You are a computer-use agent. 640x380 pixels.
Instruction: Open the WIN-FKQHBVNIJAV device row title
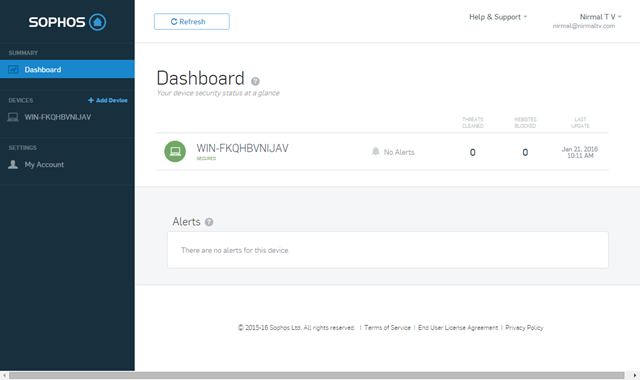coord(242,148)
